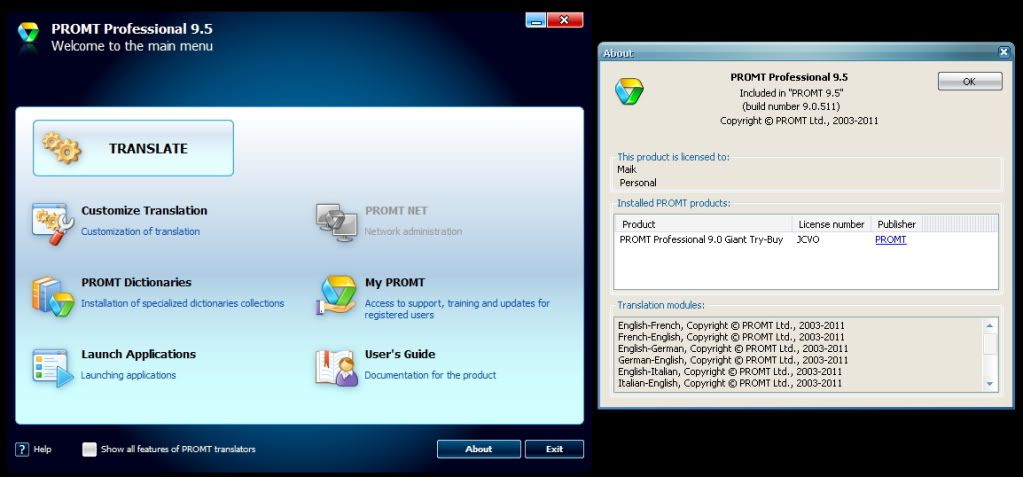The image size is (1023, 477).
Task: Click the My PROMT hand icon
Action: point(337,295)
